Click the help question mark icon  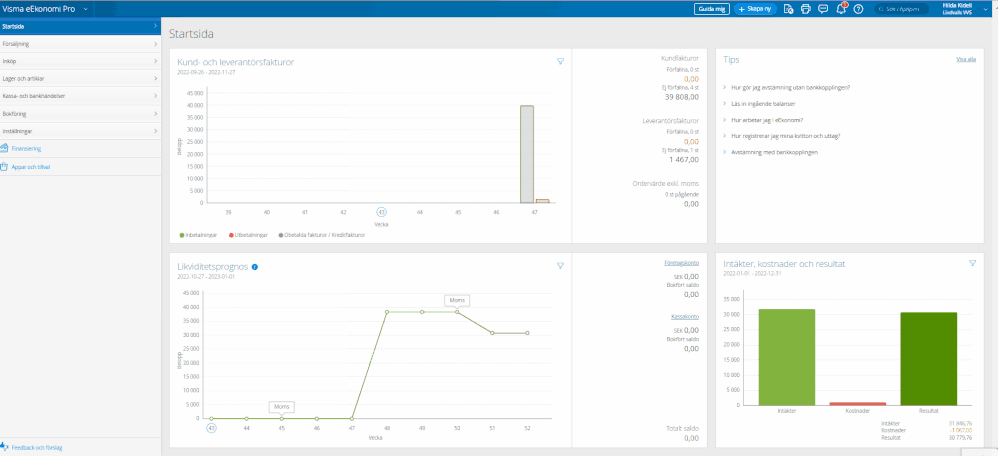coord(858,9)
